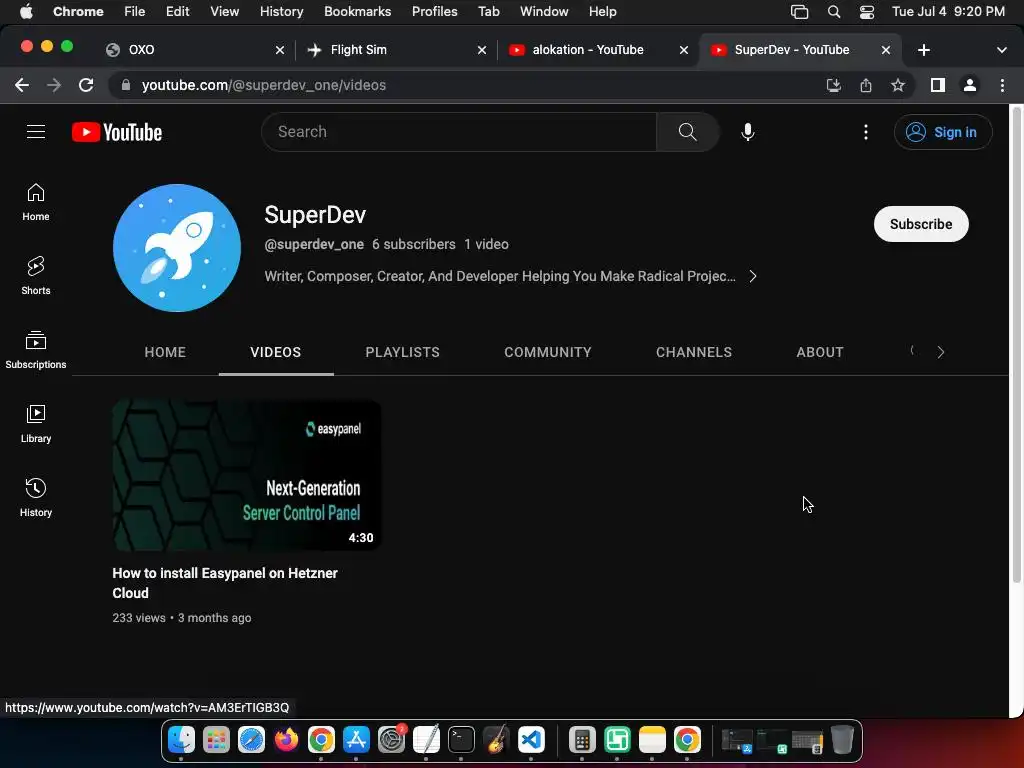
Task: Click the Sign in button
Action: (x=942, y=132)
